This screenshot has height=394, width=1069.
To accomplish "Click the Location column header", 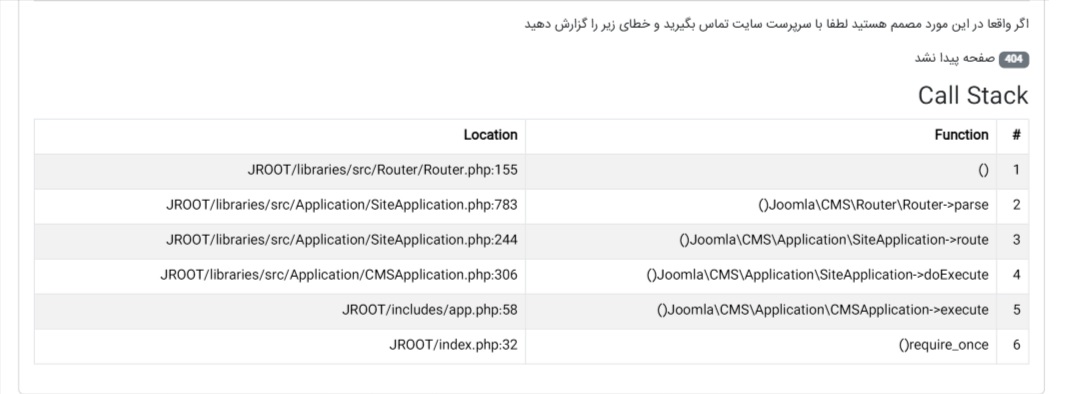I will (x=490, y=135).
